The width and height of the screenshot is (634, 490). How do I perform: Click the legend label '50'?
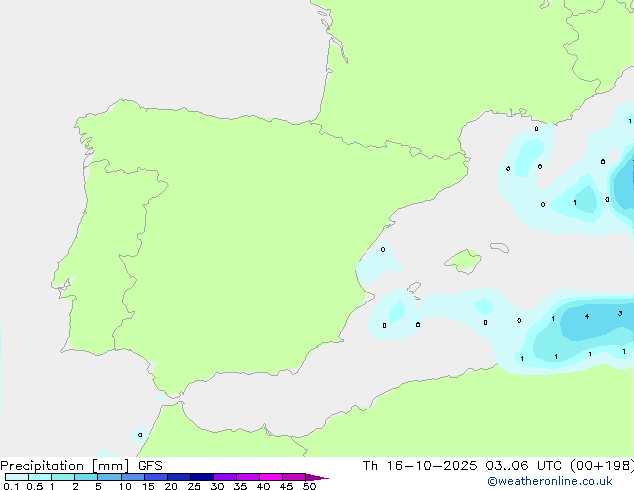[309, 486]
